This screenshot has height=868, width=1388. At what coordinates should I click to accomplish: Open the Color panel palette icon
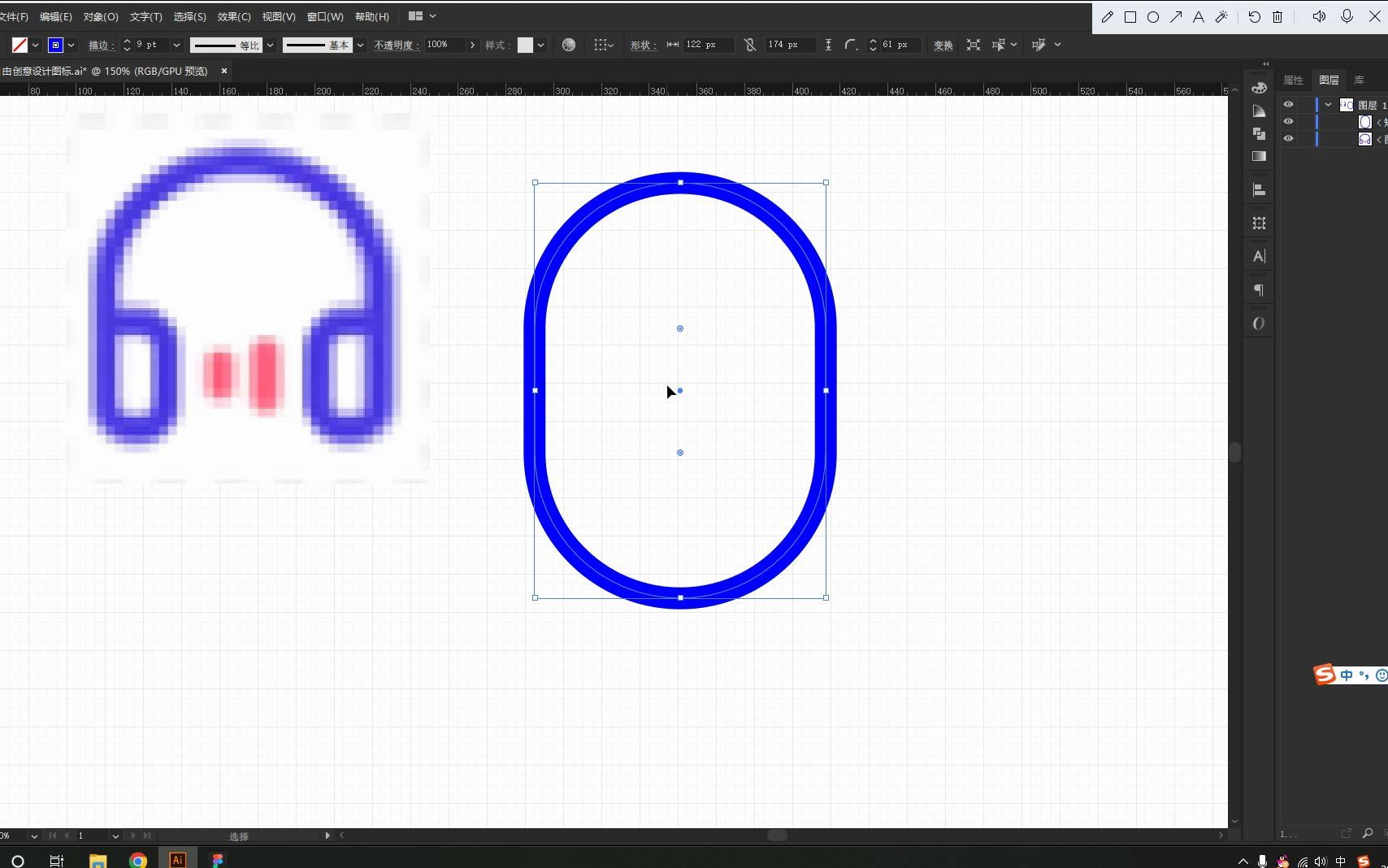pos(1259,88)
